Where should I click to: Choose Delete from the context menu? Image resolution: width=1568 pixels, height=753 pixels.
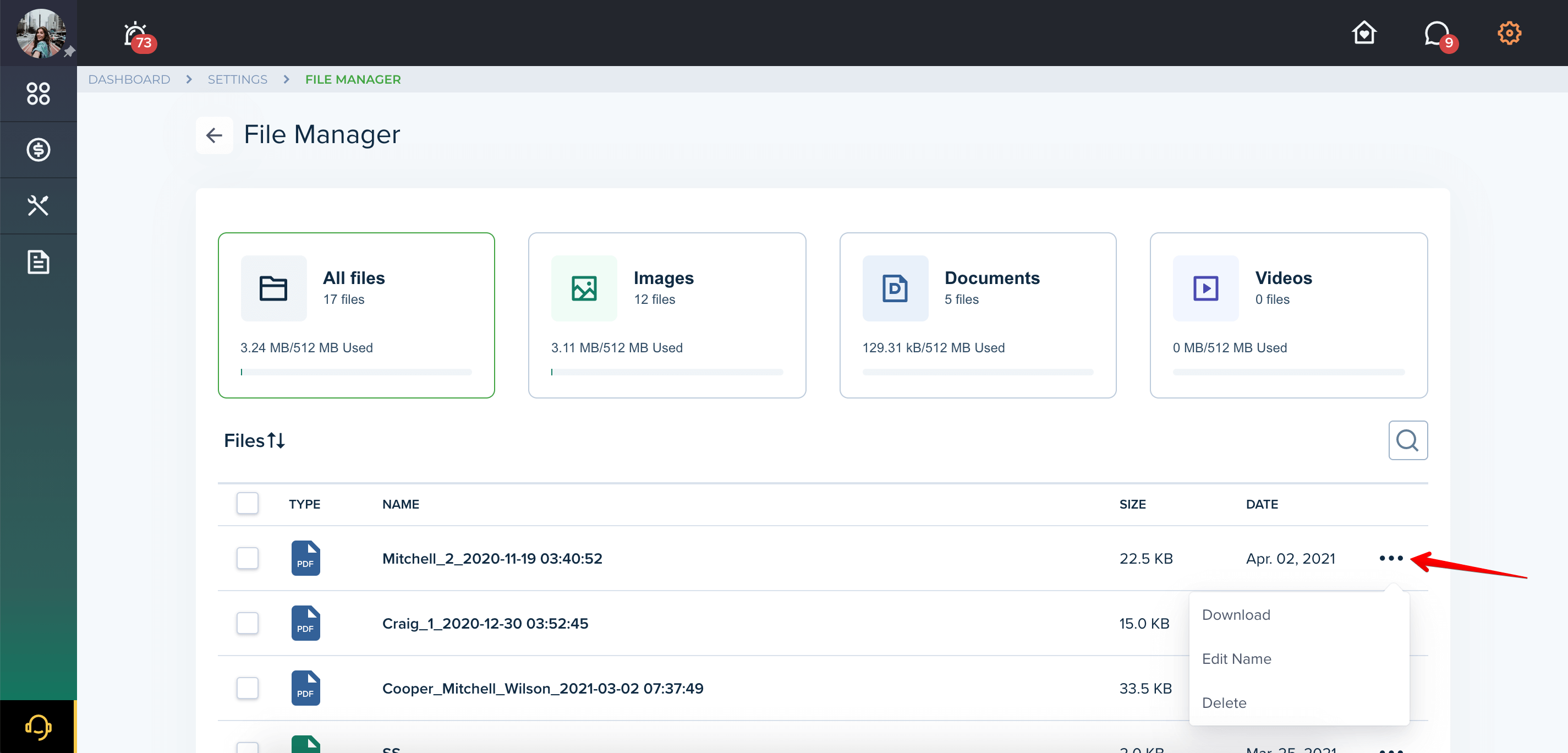[x=1224, y=702]
